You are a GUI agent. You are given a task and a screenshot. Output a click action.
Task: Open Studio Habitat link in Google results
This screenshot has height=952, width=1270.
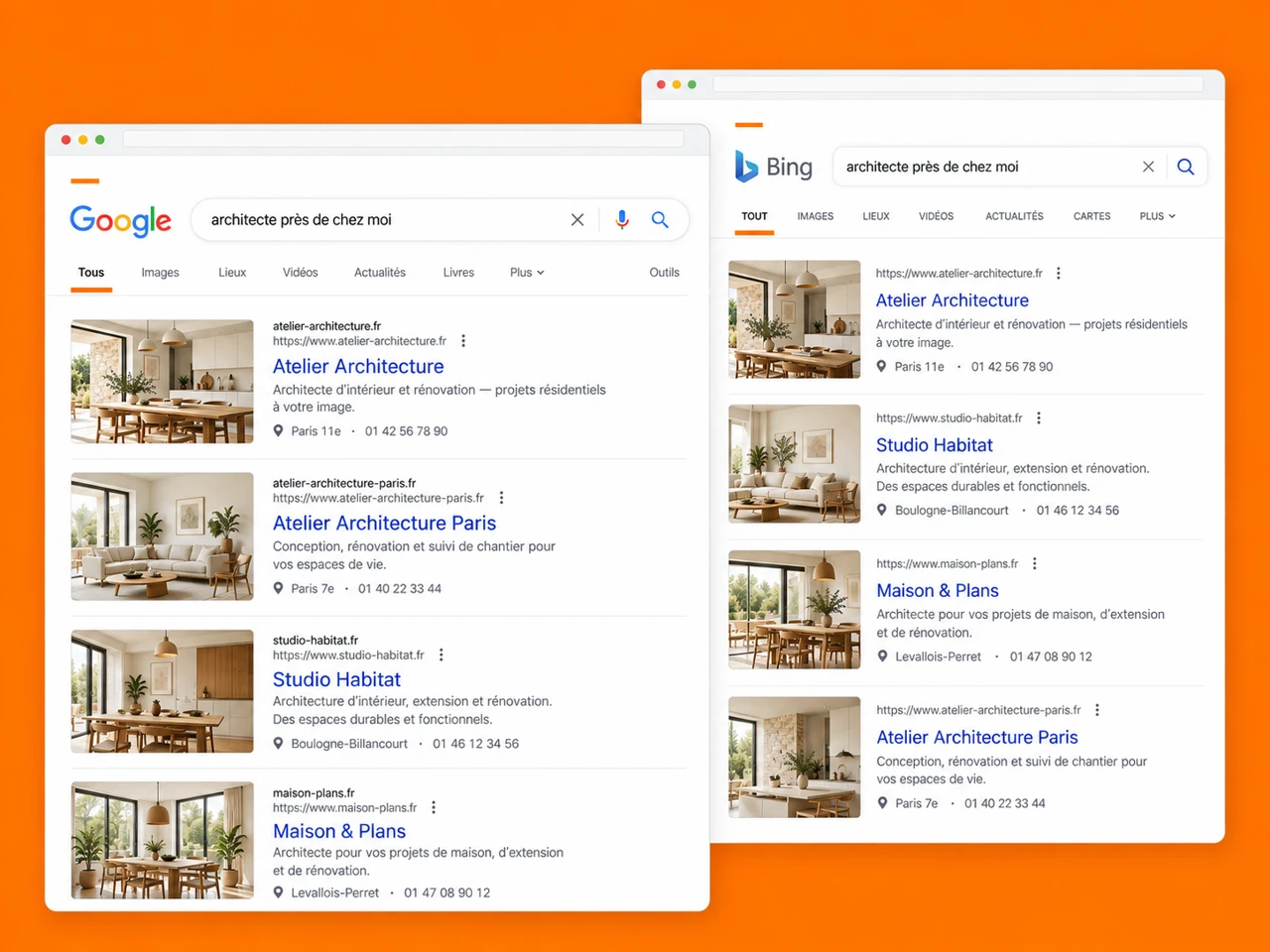[x=337, y=679]
